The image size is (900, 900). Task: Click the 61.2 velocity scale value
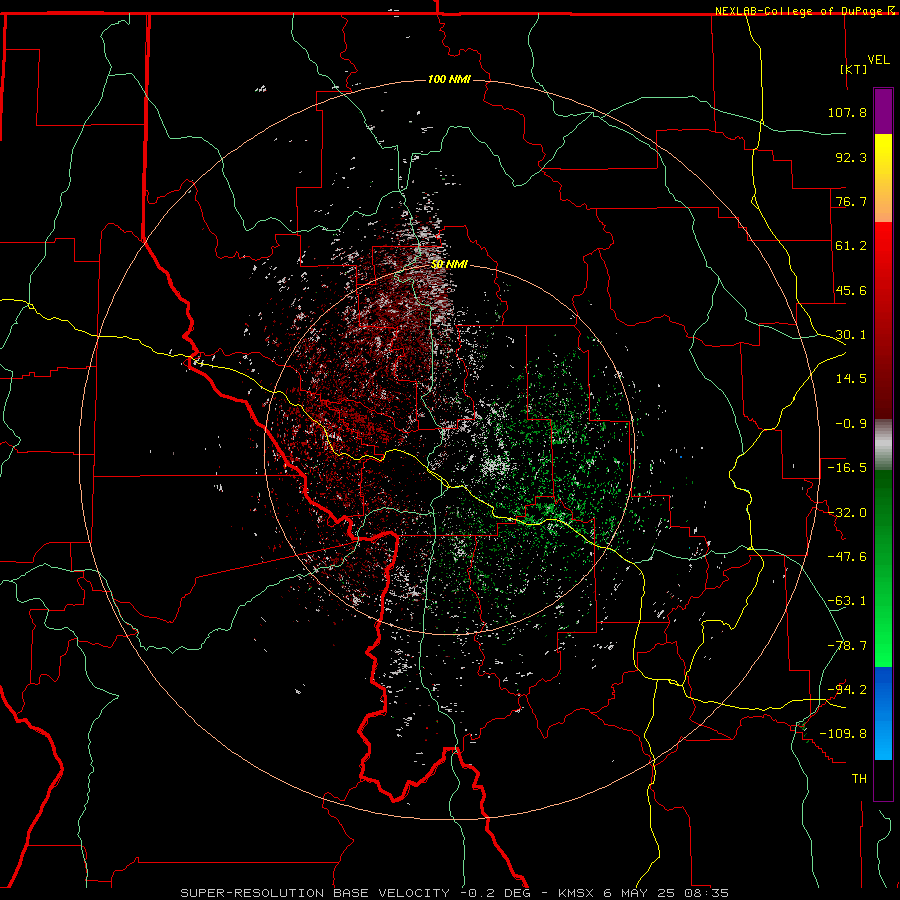pyautogui.click(x=851, y=246)
